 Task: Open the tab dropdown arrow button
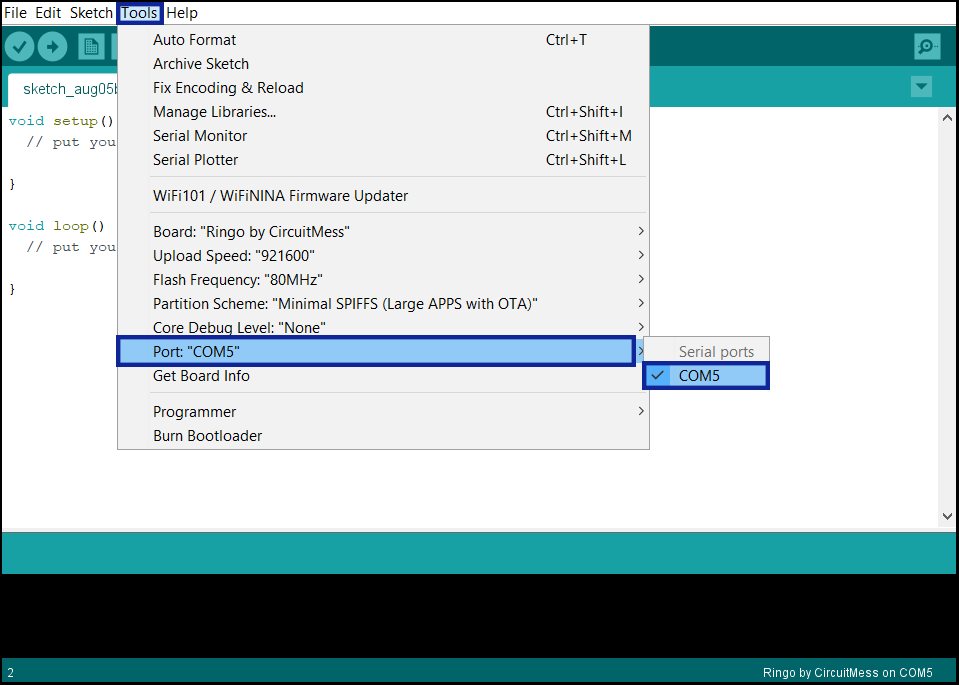coord(921,87)
